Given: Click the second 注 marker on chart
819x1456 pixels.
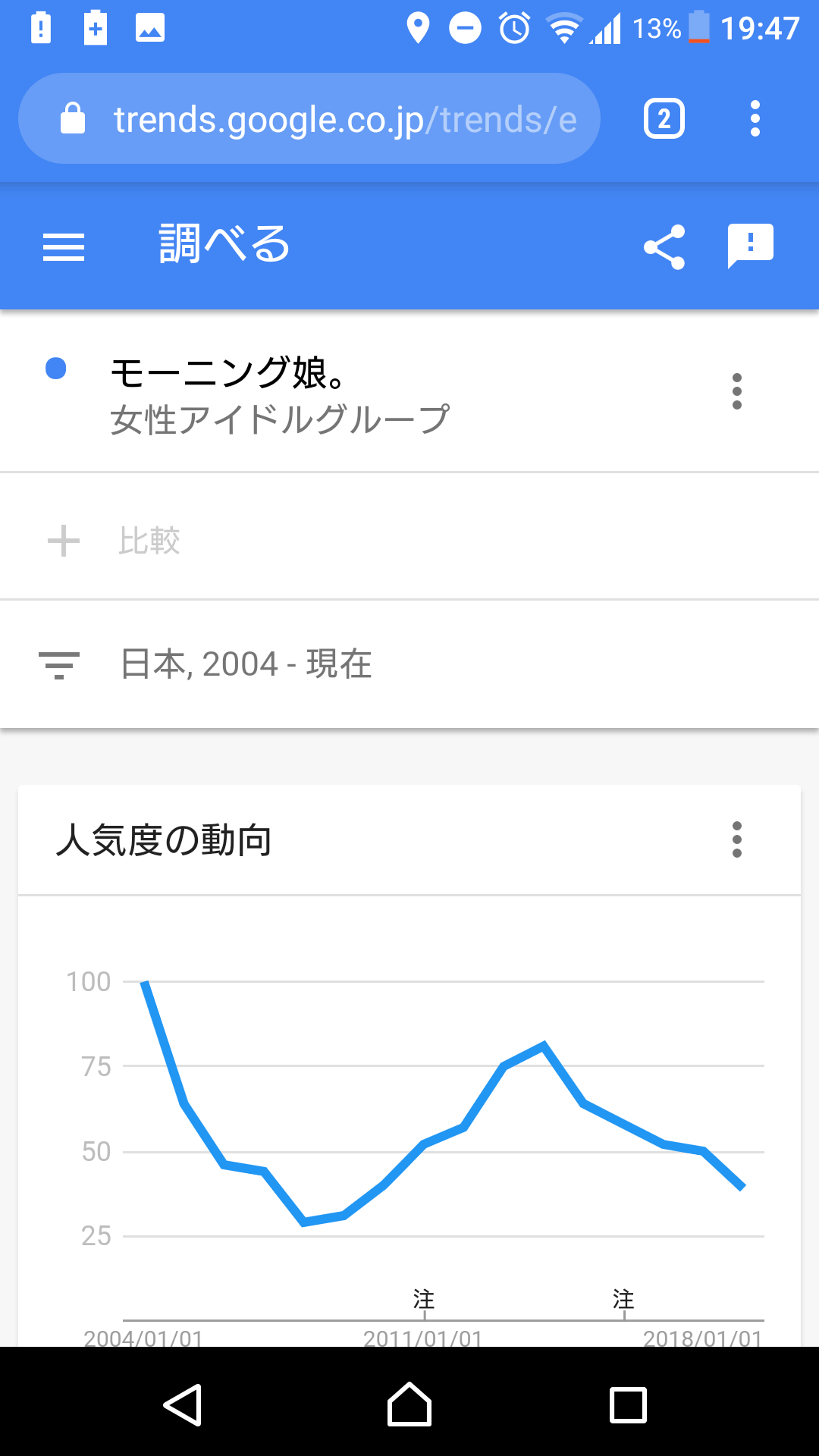Looking at the screenshot, I should 623,1299.
